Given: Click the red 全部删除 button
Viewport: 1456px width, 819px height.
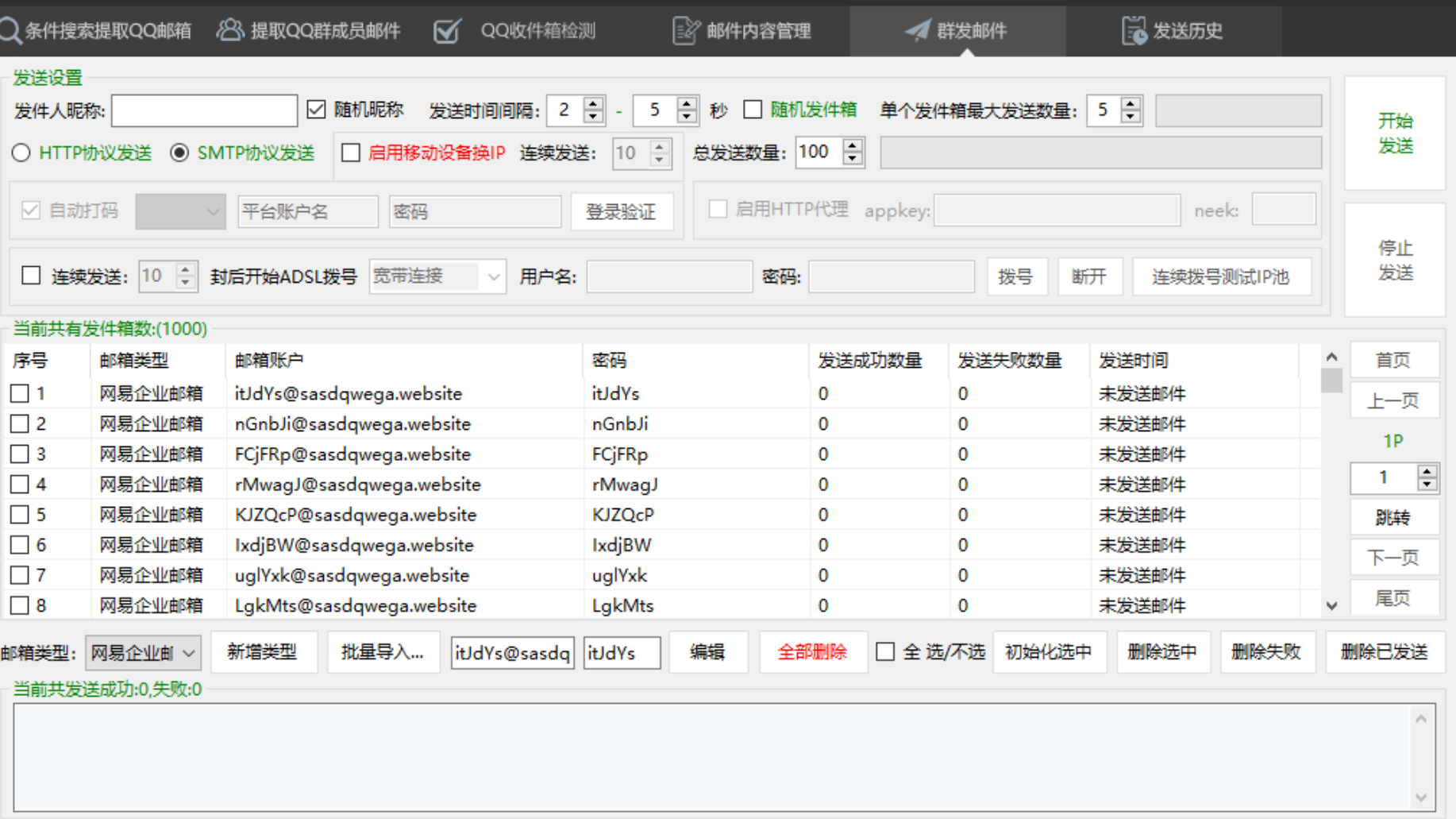Looking at the screenshot, I should pos(811,652).
